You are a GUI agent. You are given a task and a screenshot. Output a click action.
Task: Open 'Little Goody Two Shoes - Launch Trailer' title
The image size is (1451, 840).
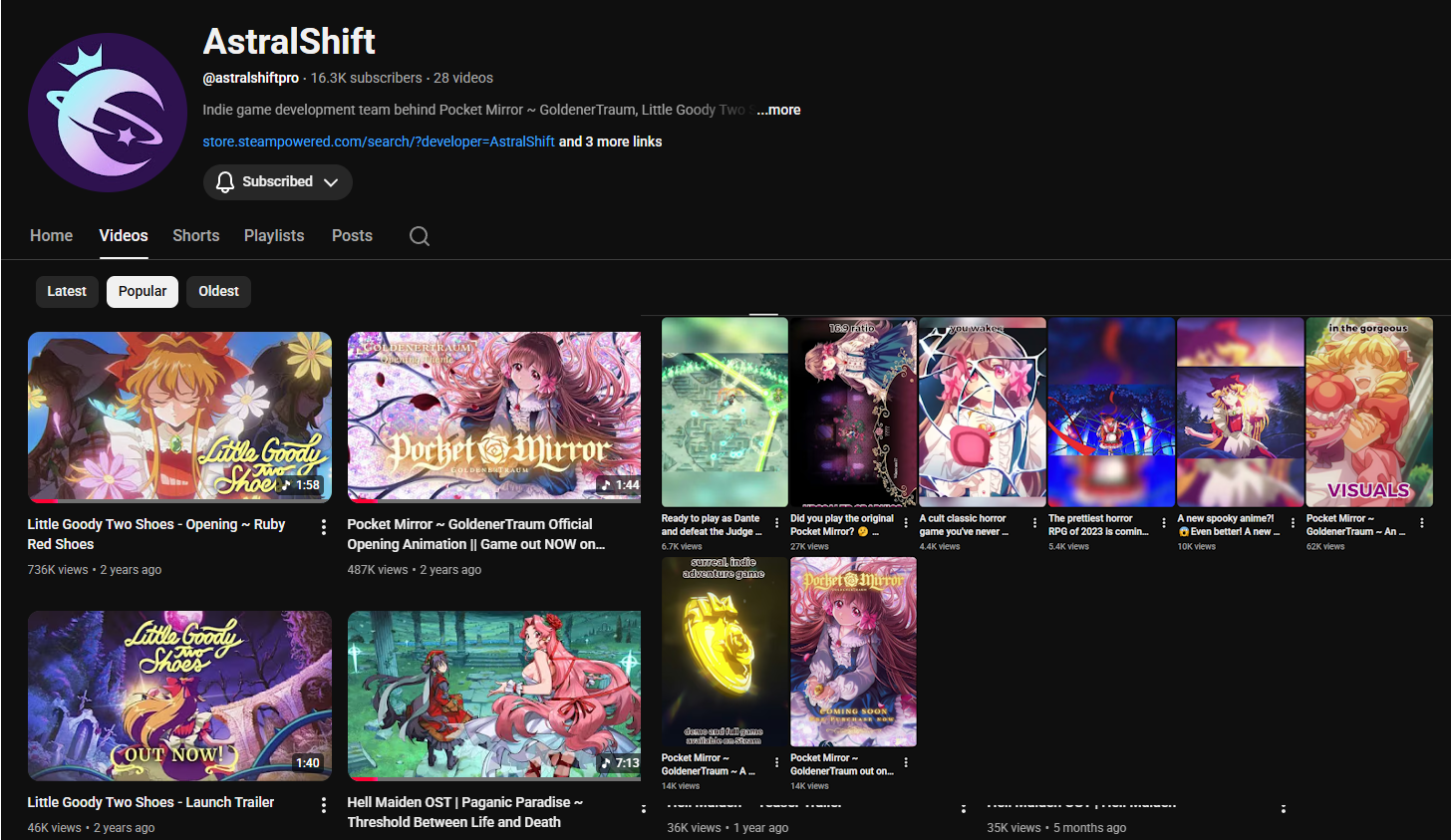(x=150, y=802)
